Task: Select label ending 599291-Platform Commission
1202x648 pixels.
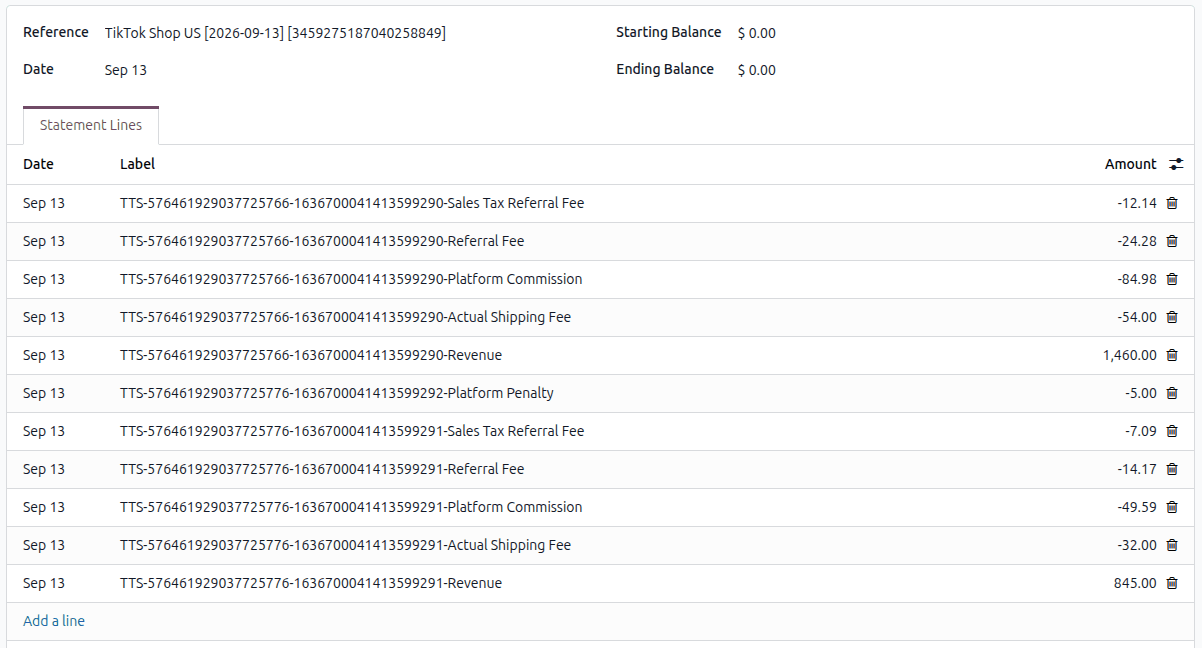Action: [x=351, y=507]
